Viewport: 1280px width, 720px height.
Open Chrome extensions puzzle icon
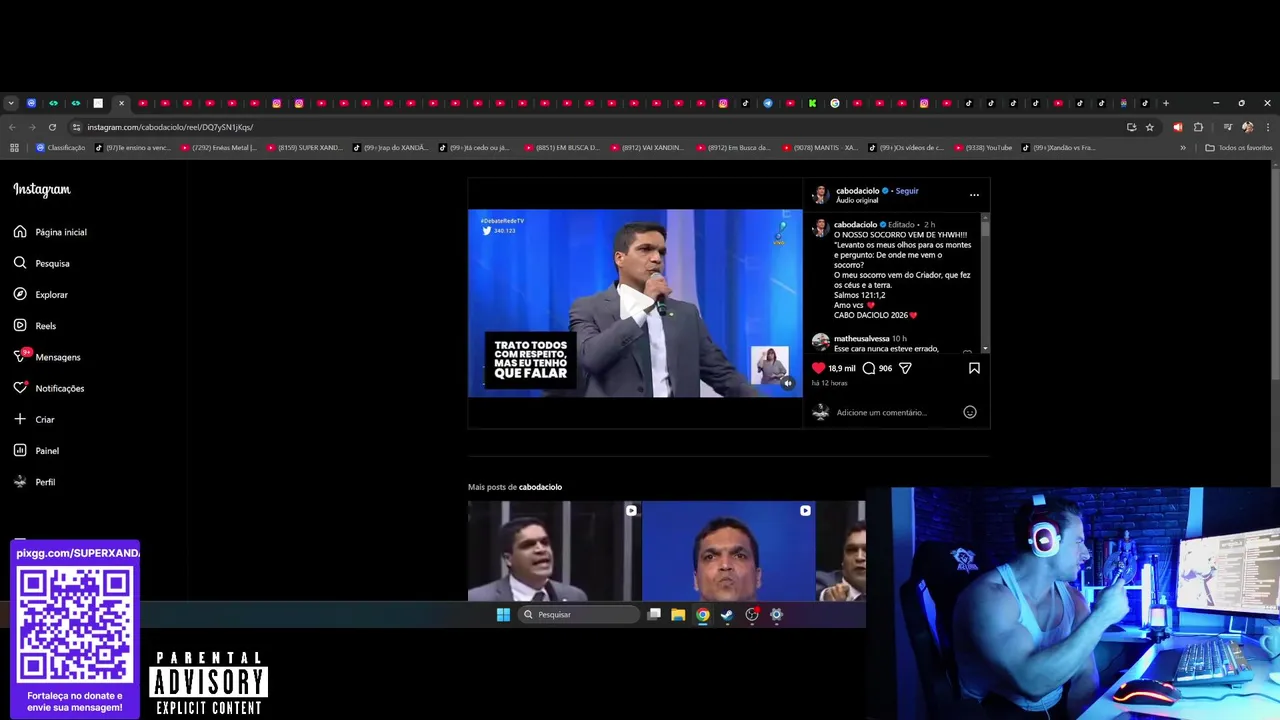click(1198, 127)
